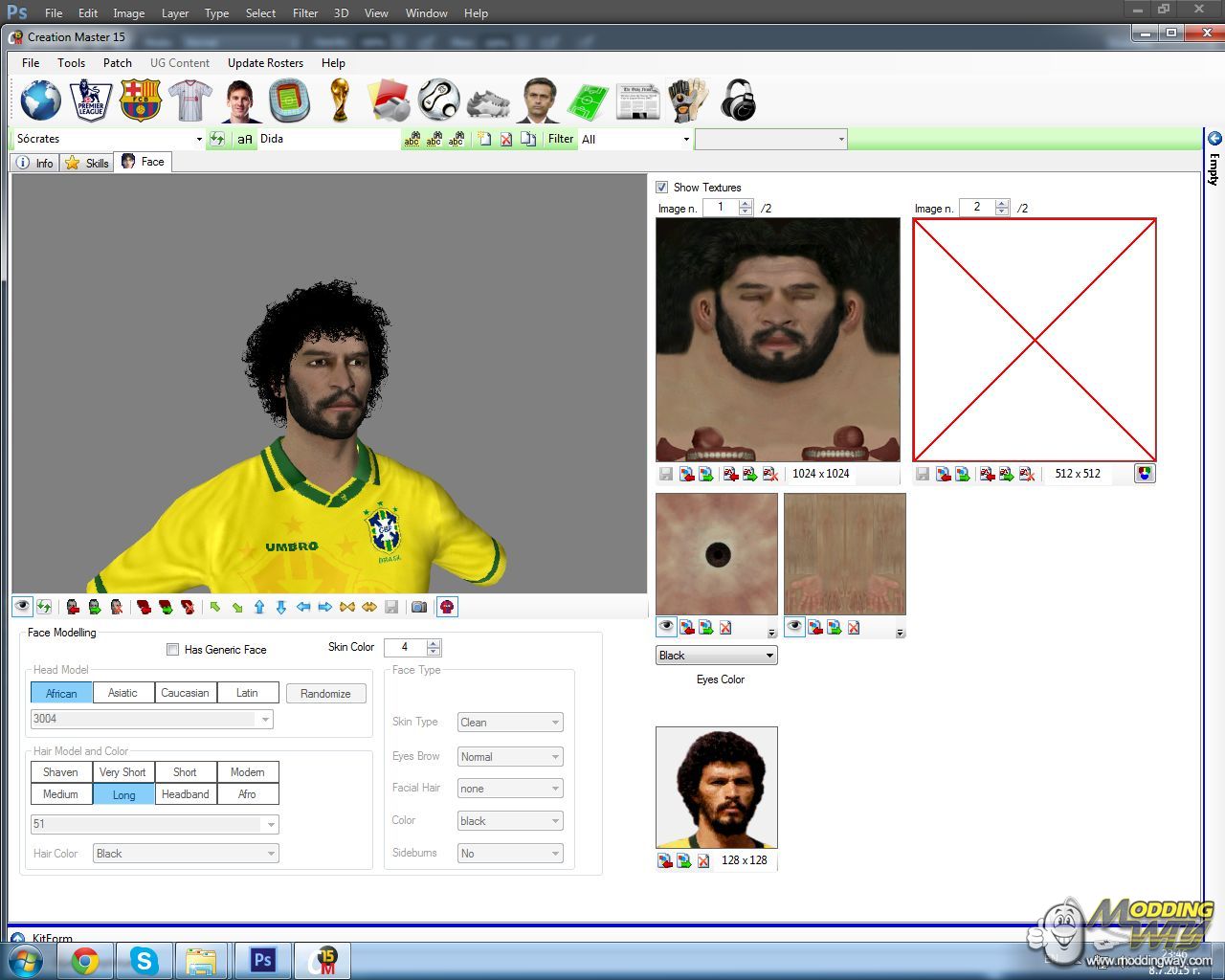Open the Eyes Color dropdown showing Black
Screen dimensions: 1225x980
716,656
